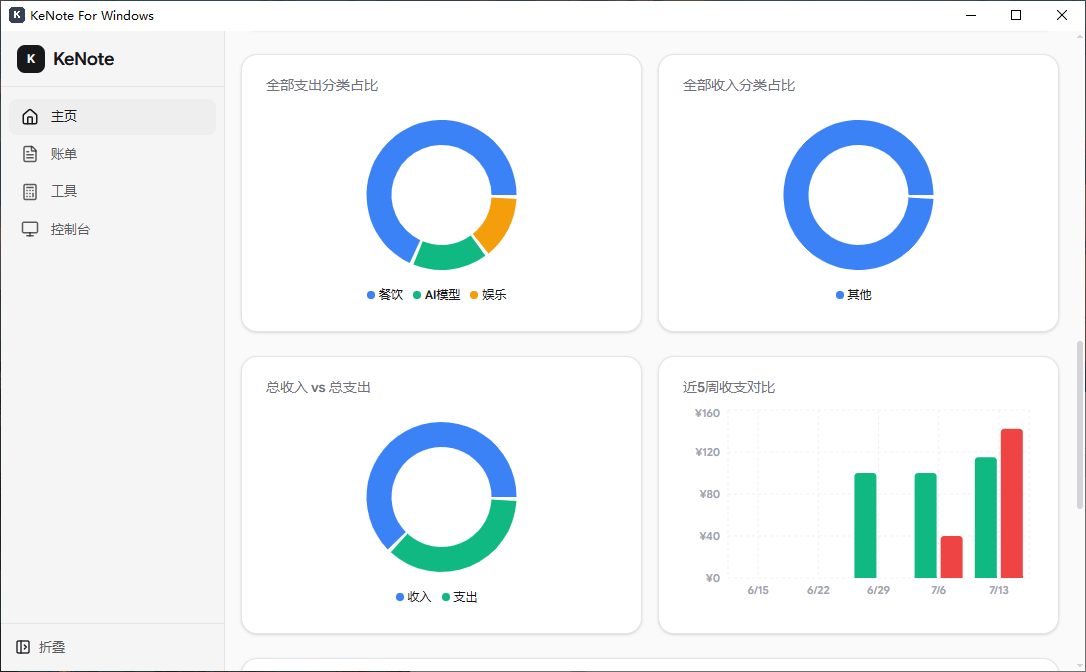
Task: Open the 工具 menu item
Action: click(x=113, y=192)
